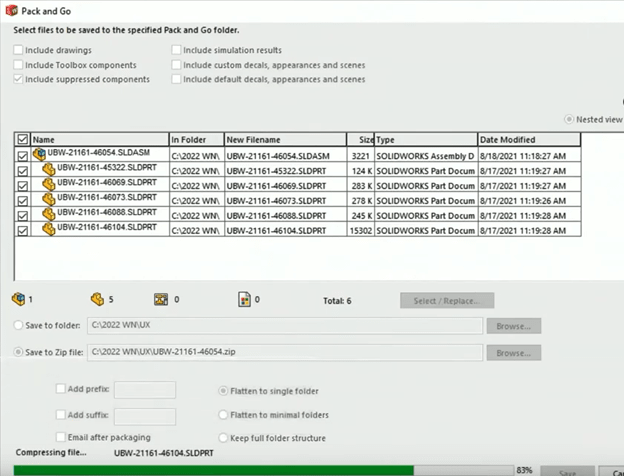Image resolution: width=624 pixels, height=476 pixels.
Task: Click the Save to Zip file path field
Action: point(285,352)
